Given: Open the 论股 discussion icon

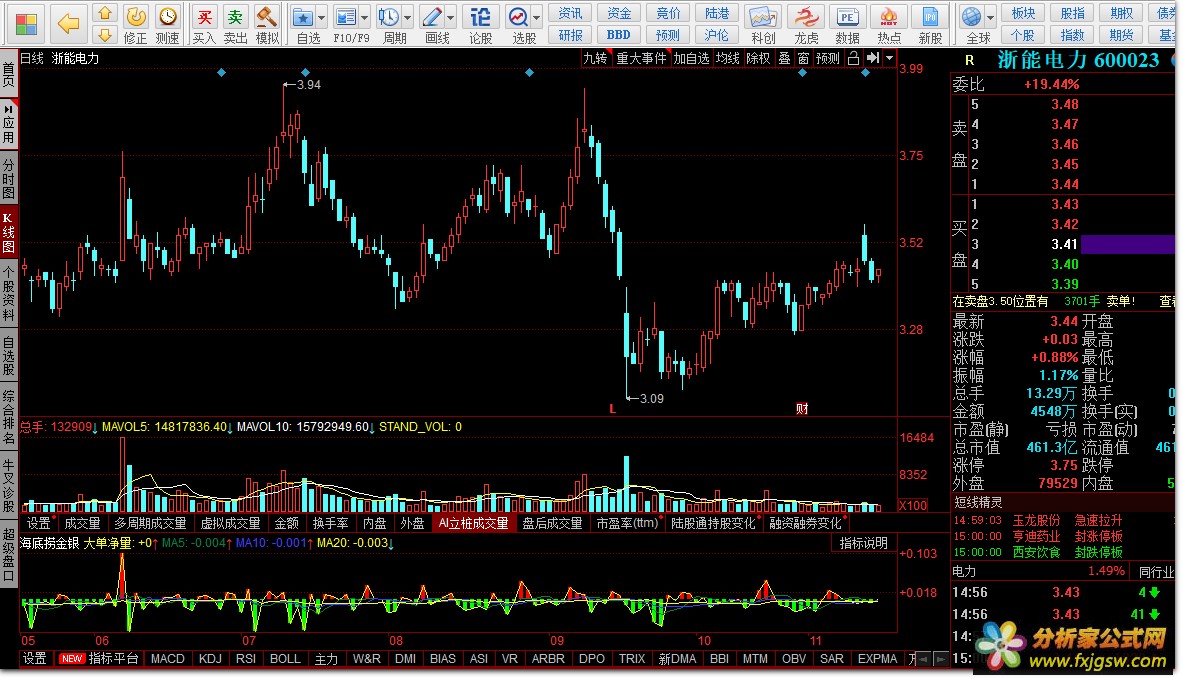Looking at the screenshot, I should tap(481, 17).
